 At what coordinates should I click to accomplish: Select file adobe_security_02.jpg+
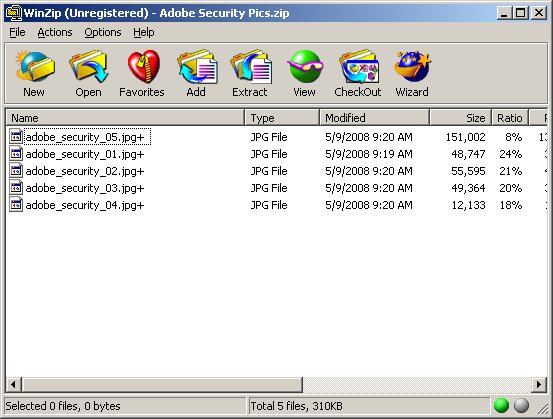[x=85, y=171]
